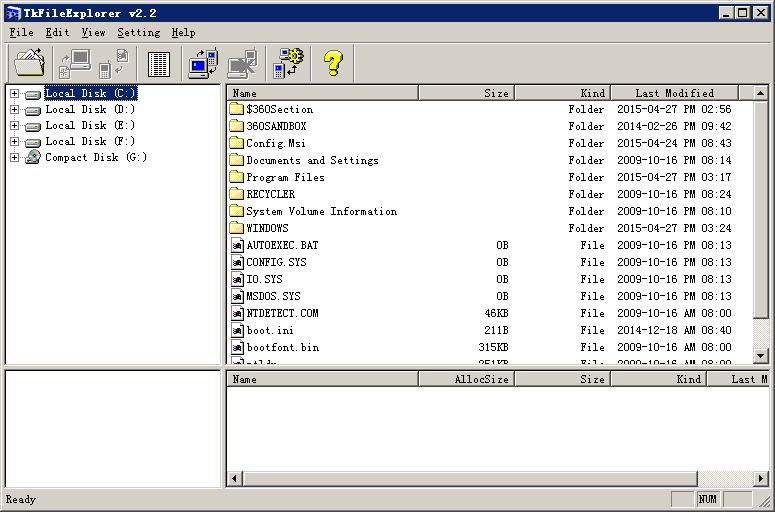The image size is (775, 512).
Task: Expand the Local Disk (D:) tree node
Action: 14,110
